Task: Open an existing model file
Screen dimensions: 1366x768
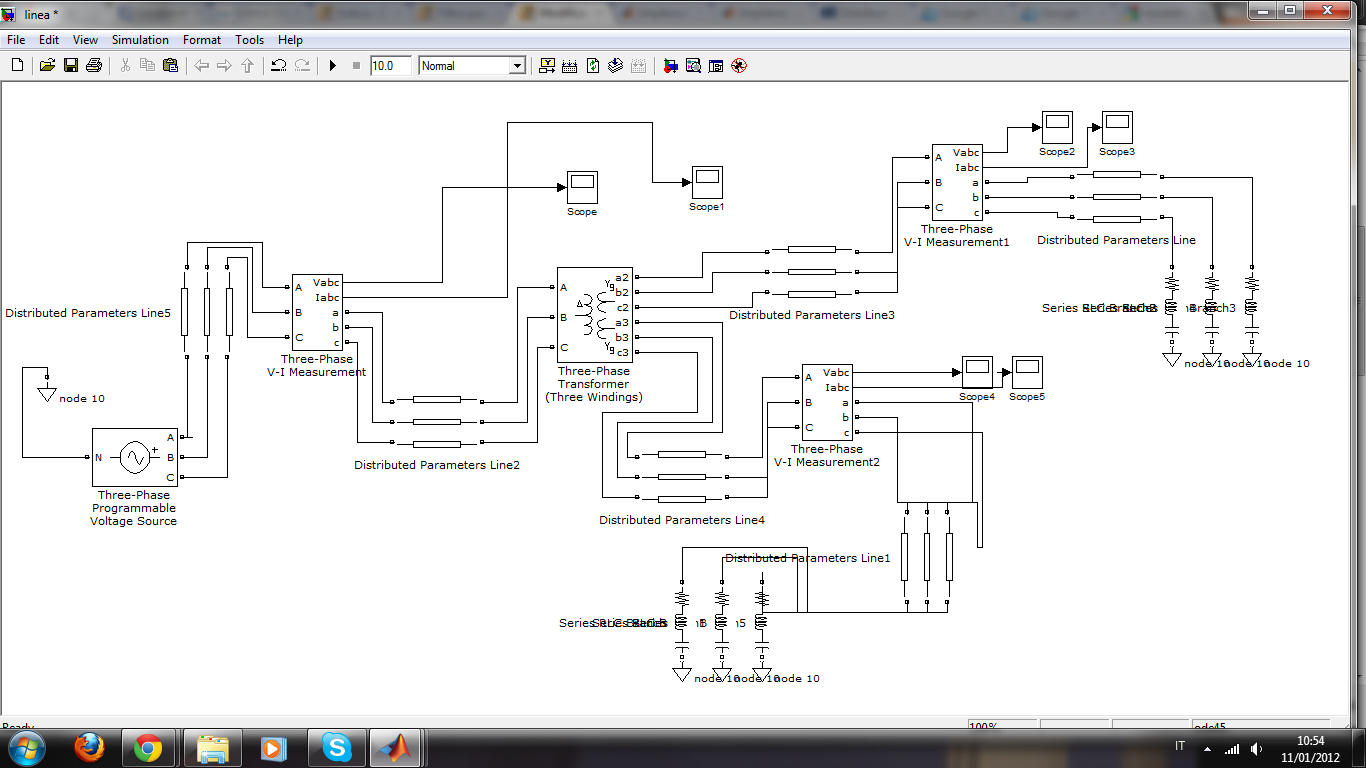Action: pyautogui.click(x=47, y=65)
